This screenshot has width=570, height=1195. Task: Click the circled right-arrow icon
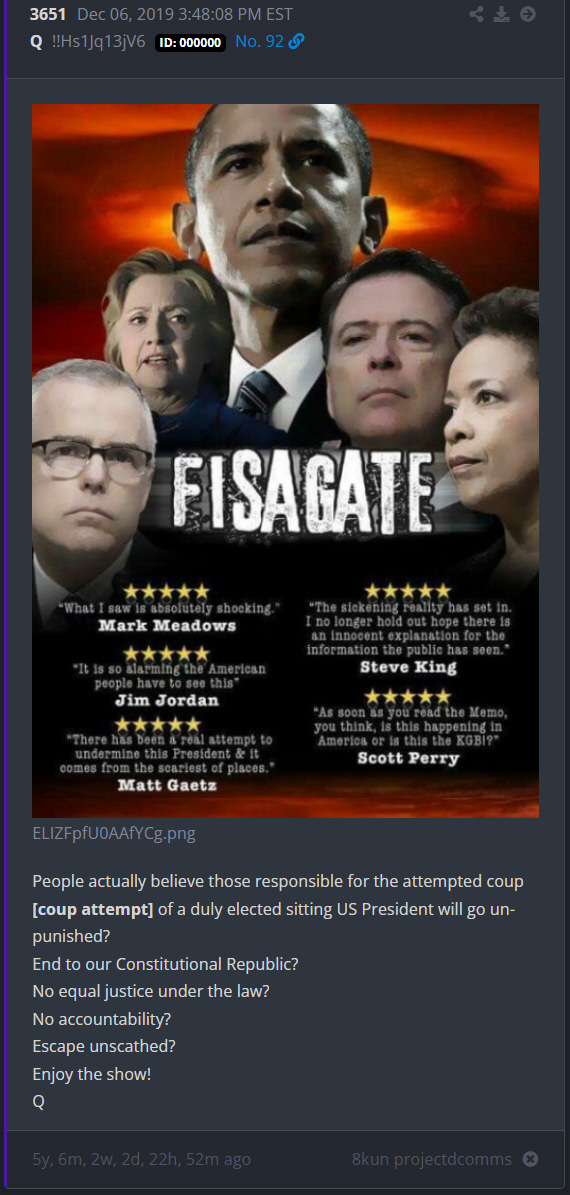pos(527,14)
